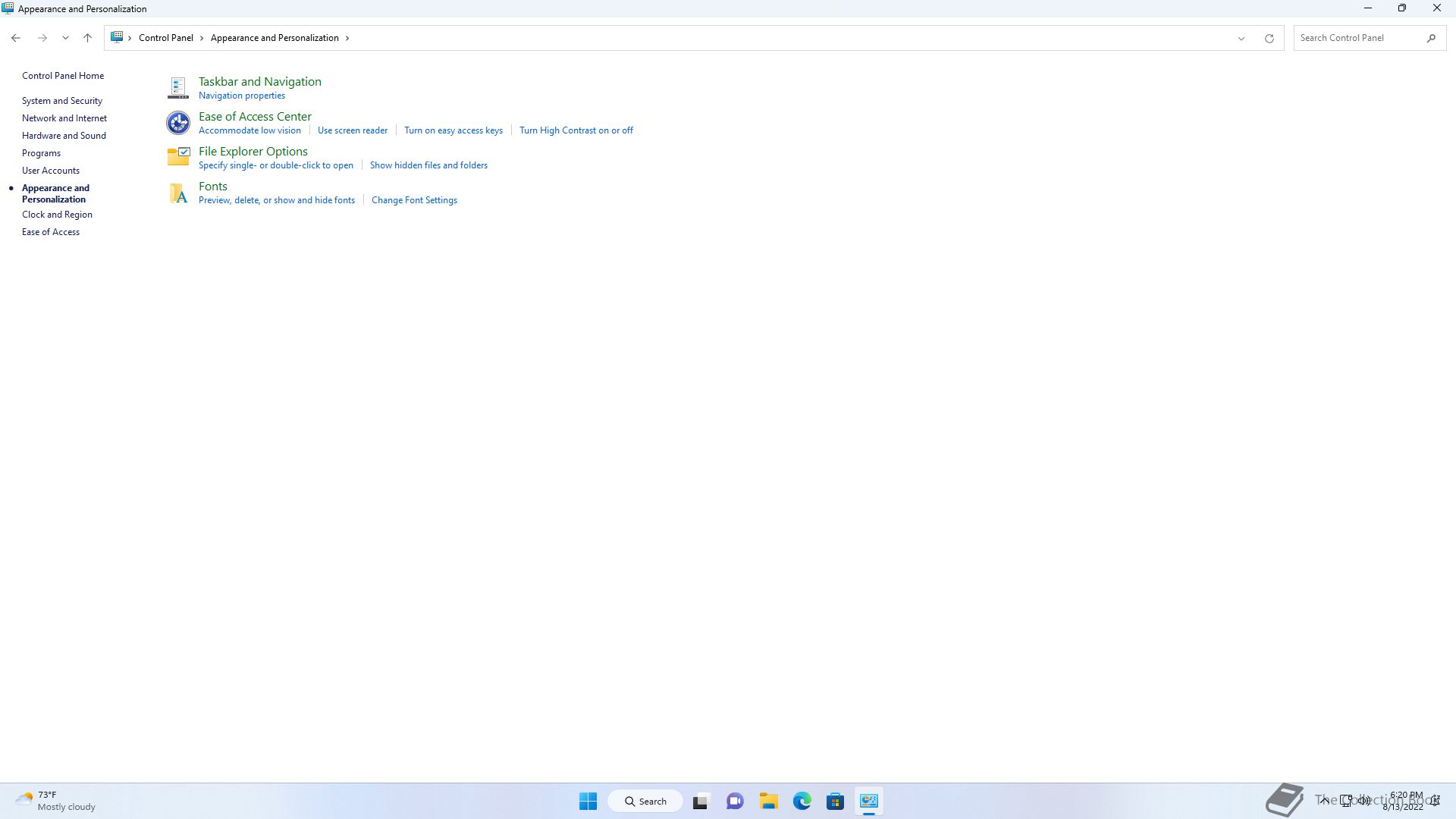Go up one level with the up arrow
1456x819 pixels.
coord(87,38)
